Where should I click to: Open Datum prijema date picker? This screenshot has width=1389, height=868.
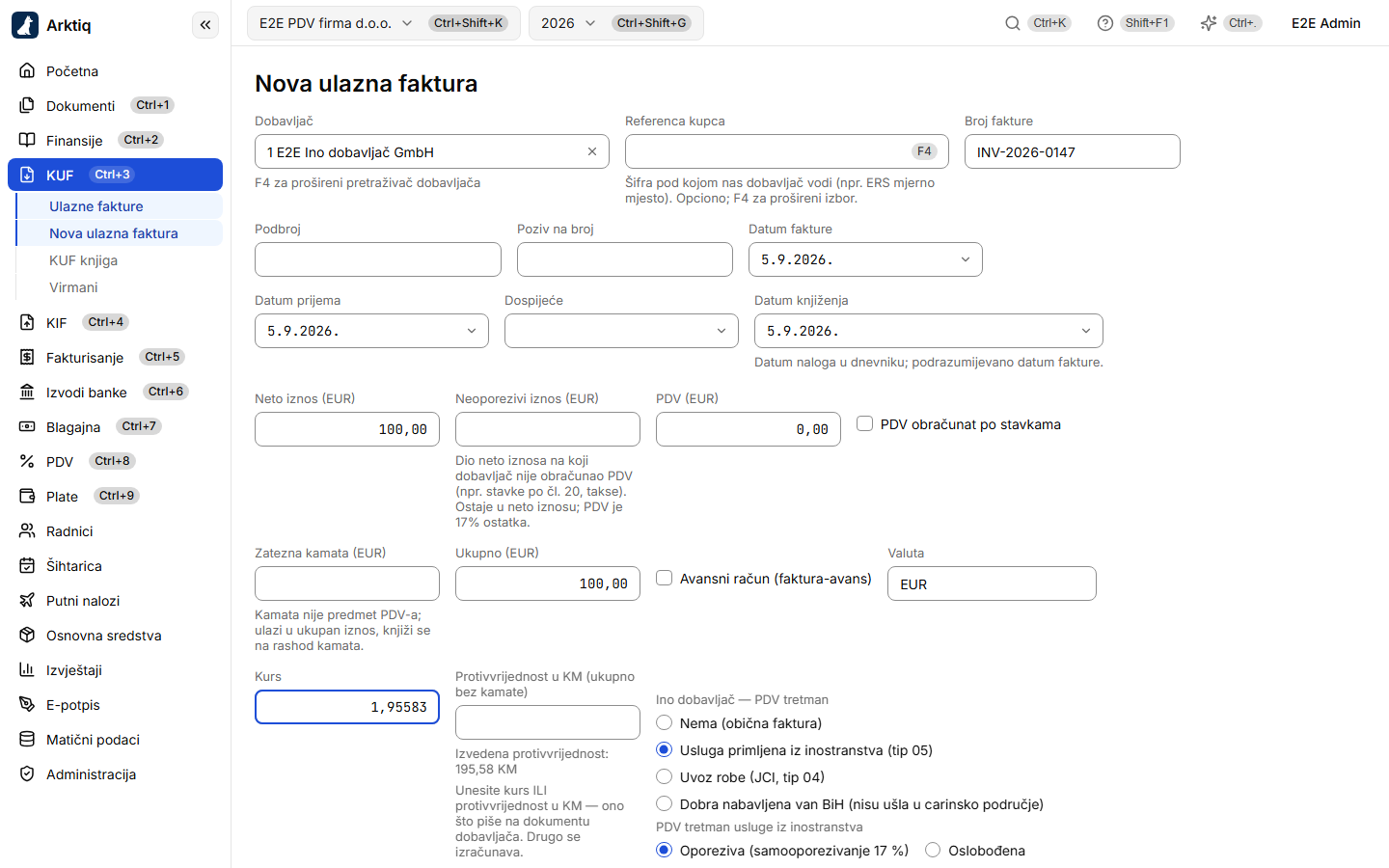[371, 331]
